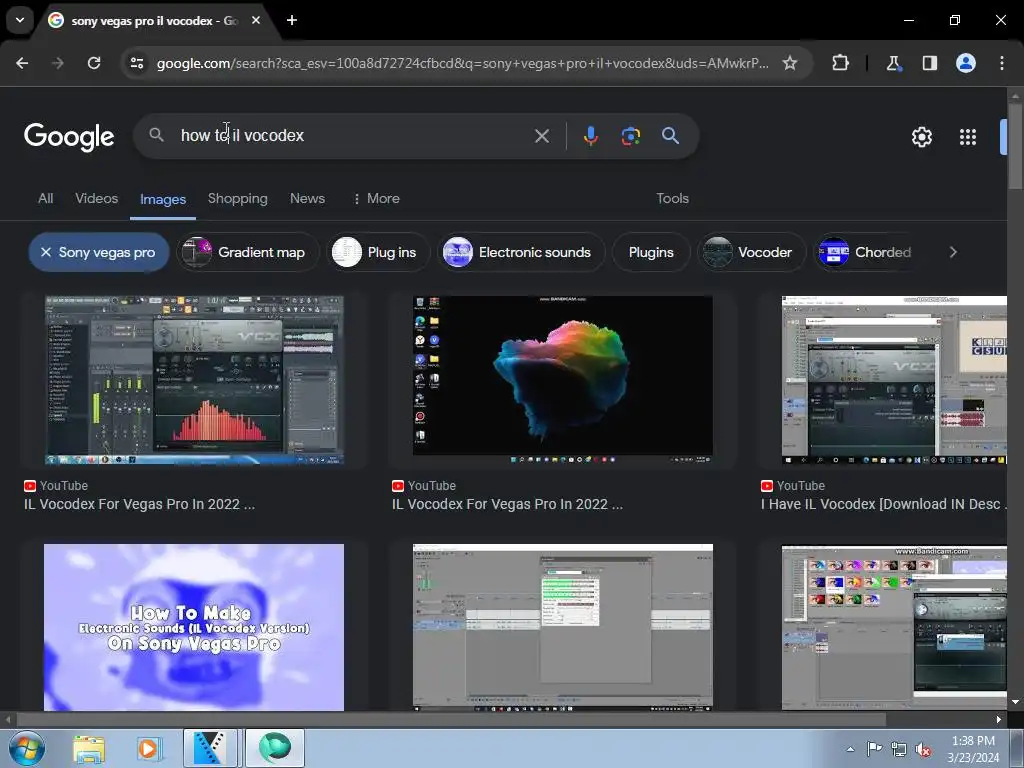The image size is (1024, 768).
Task: Bookmark this page with star icon
Action: (x=790, y=63)
